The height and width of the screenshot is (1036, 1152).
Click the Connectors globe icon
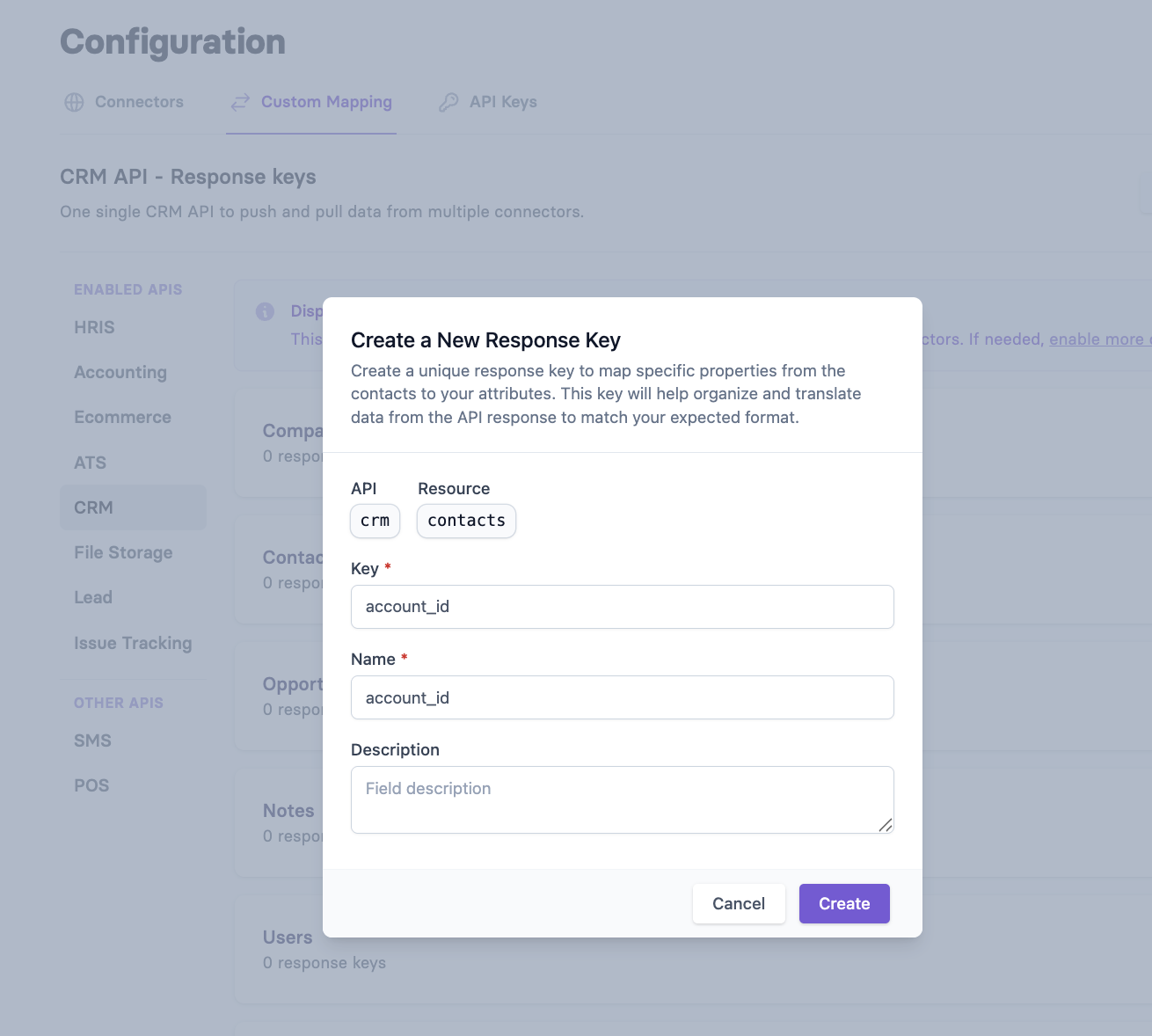[75, 102]
